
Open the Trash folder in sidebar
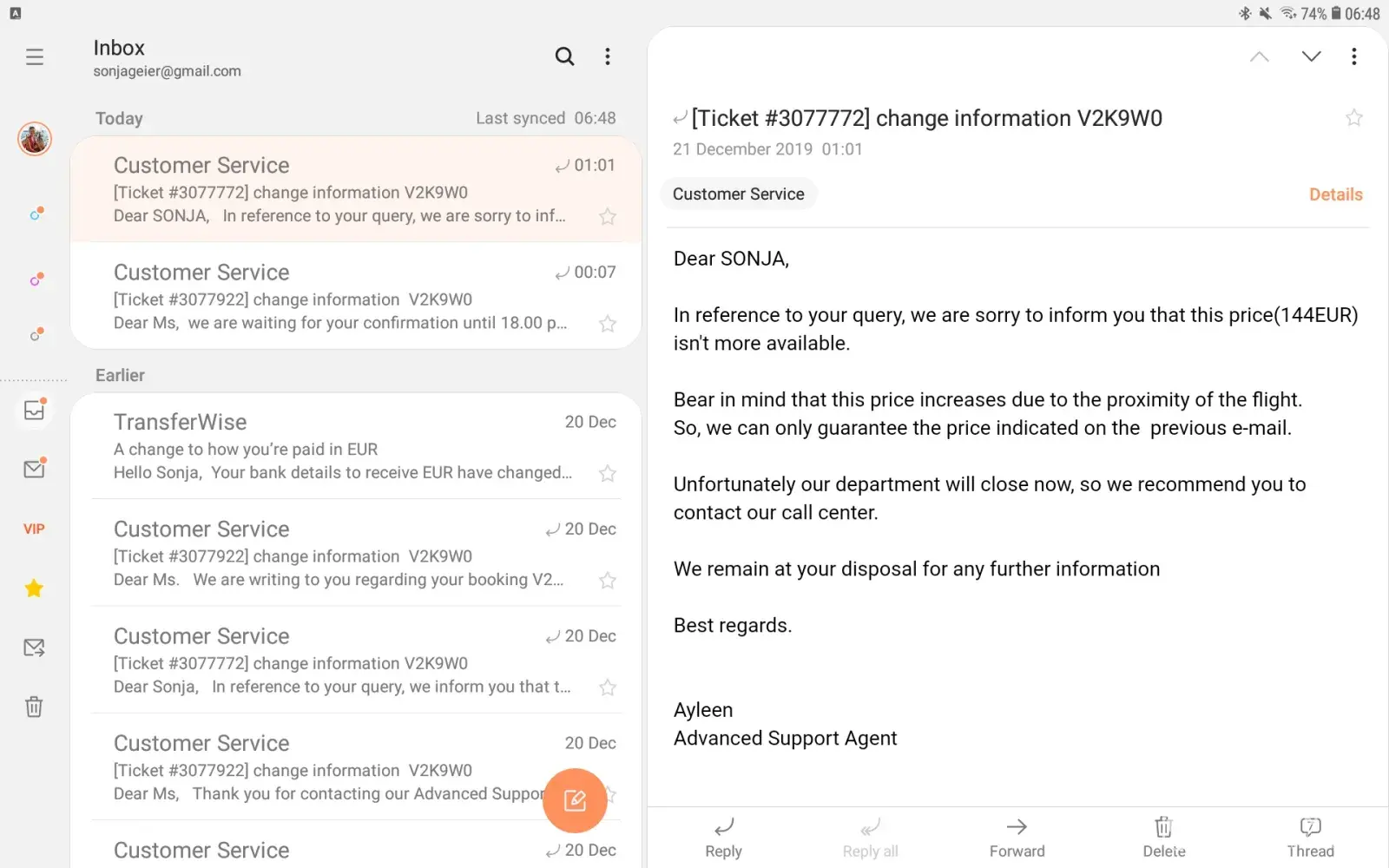34,707
